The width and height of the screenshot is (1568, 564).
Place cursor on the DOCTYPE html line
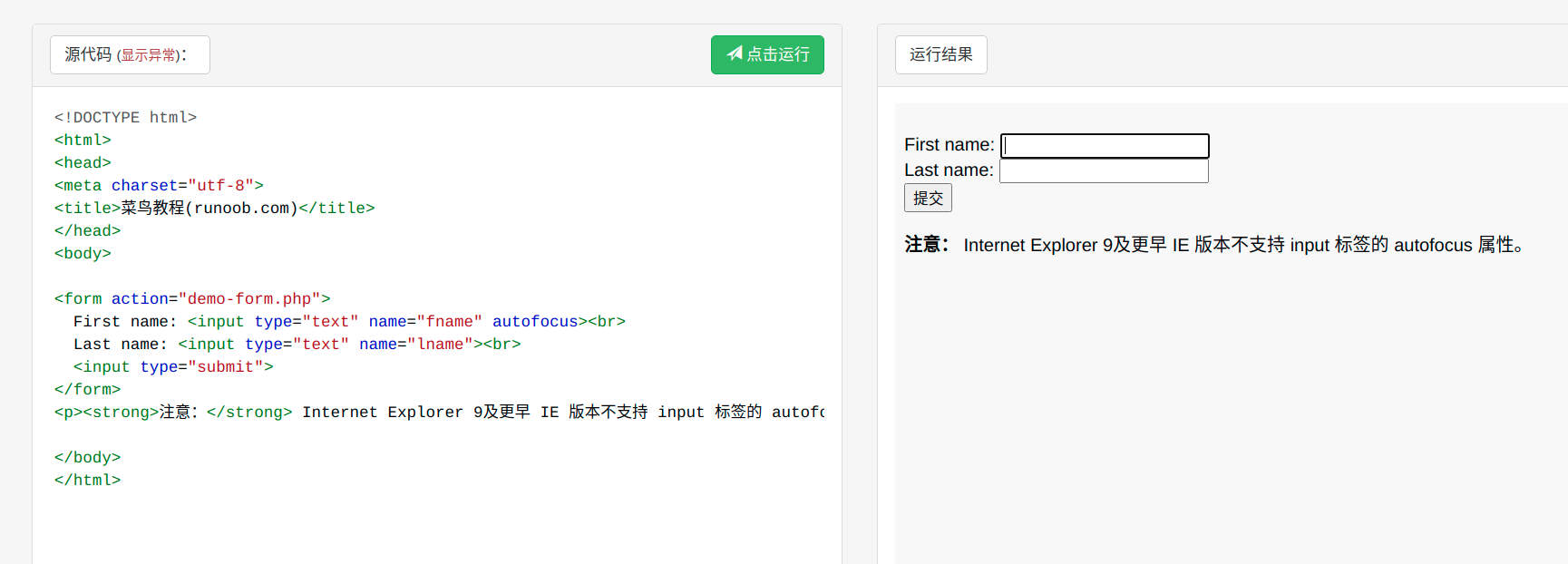(125, 117)
